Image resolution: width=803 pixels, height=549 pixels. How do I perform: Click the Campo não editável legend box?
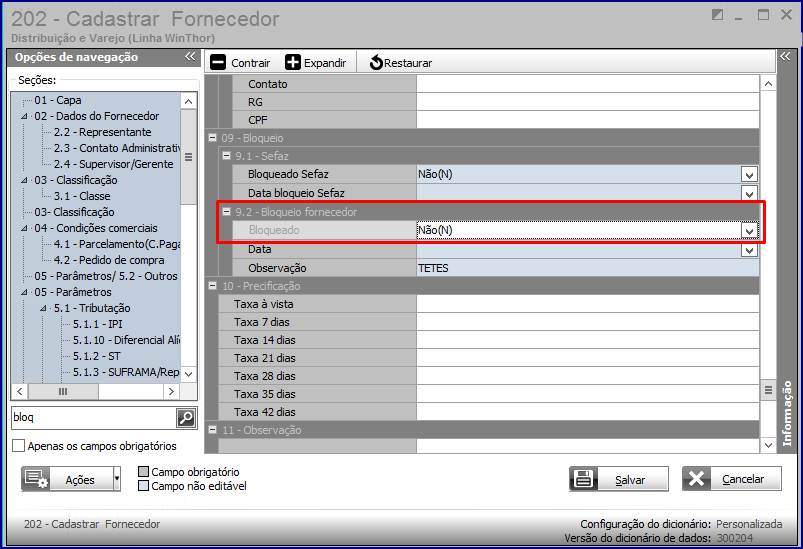pyautogui.click(x=144, y=485)
